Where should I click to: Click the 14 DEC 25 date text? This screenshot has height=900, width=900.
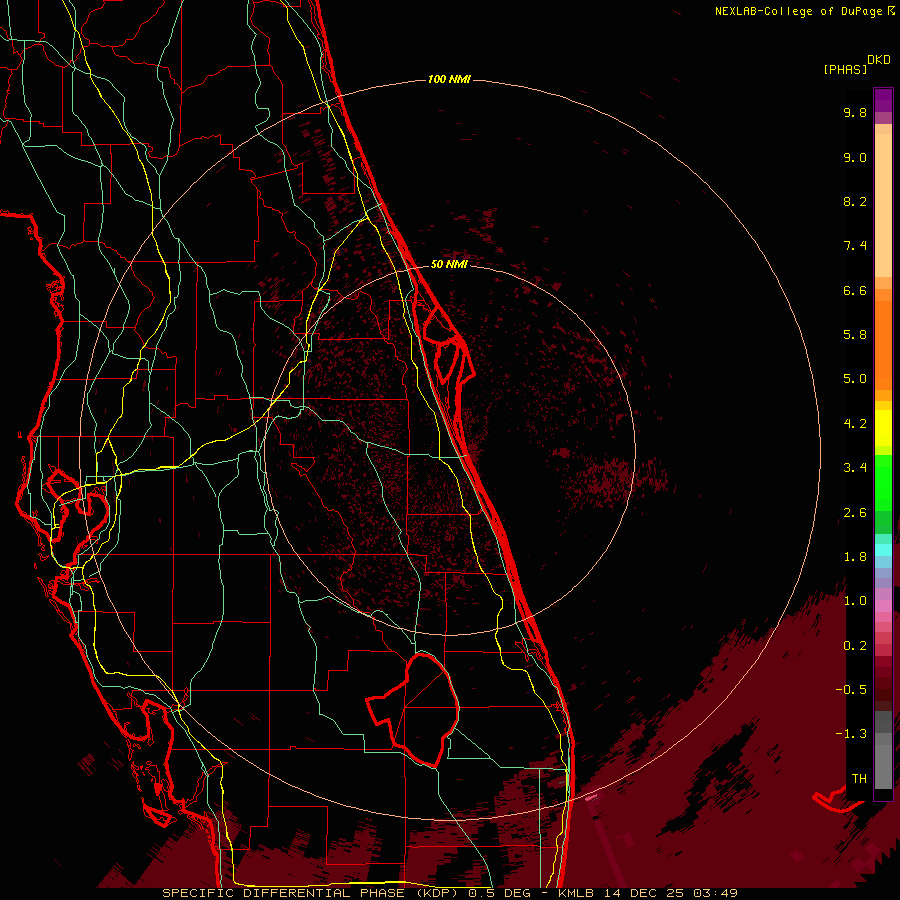point(644,893)
